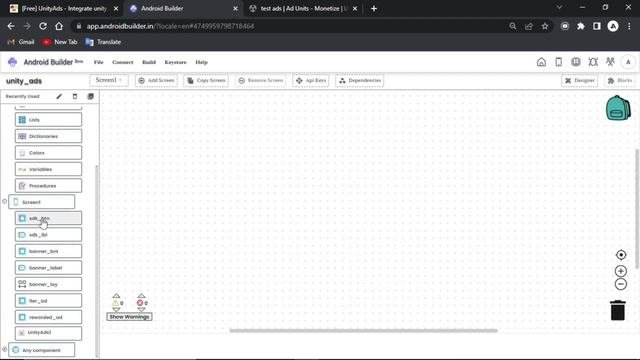Open the Build menu
This screenshot has height=360, width=640.
pos(149,62)
